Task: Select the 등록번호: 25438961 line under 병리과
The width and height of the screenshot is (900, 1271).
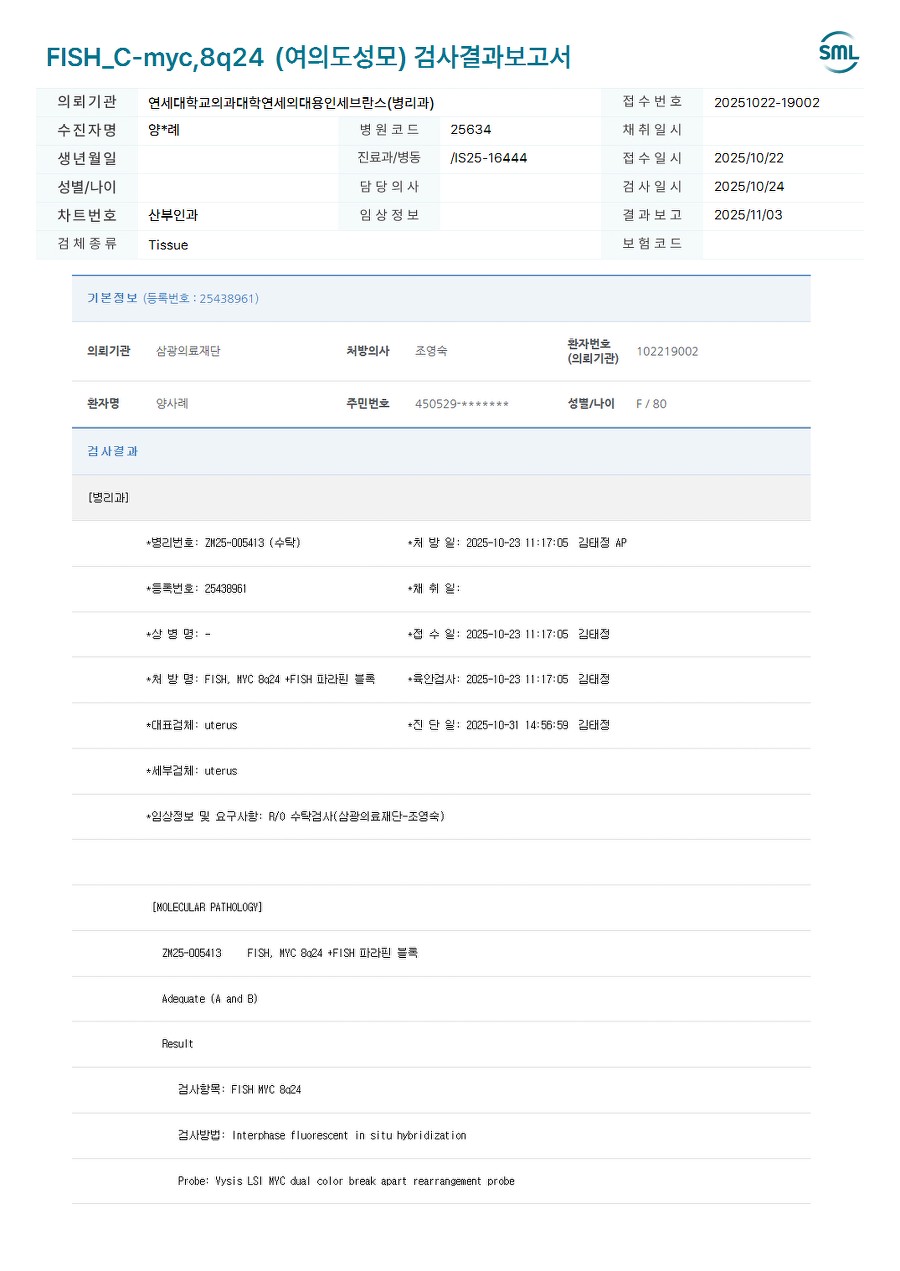Action: click(x=196, y=588)
